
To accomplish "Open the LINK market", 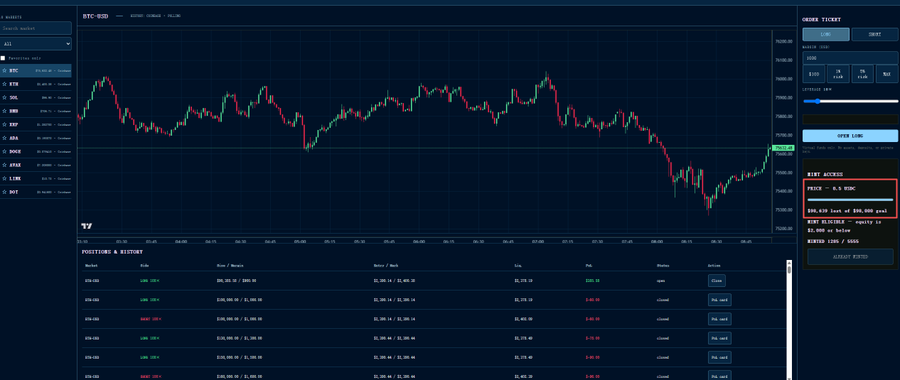I will tap(36, 179).
